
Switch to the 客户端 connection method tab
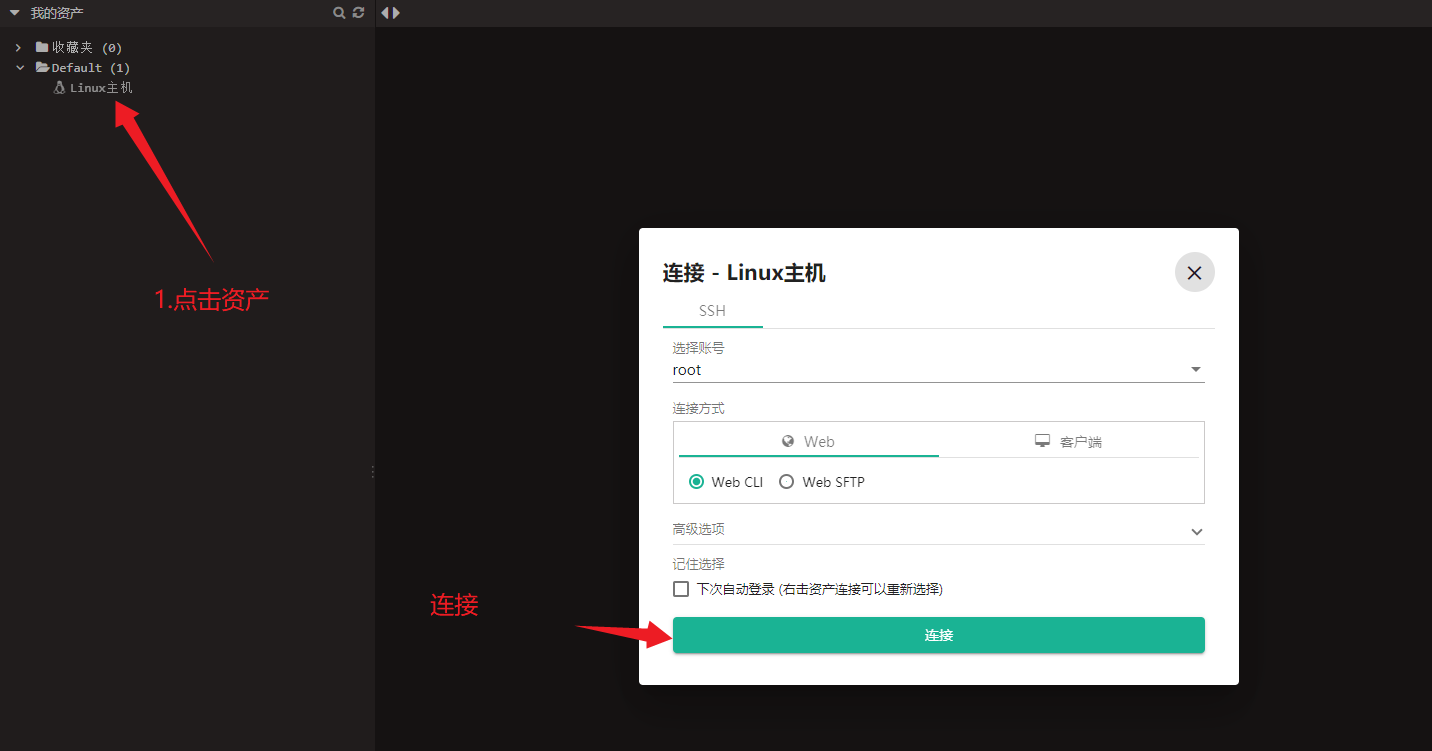[1069, 441]
